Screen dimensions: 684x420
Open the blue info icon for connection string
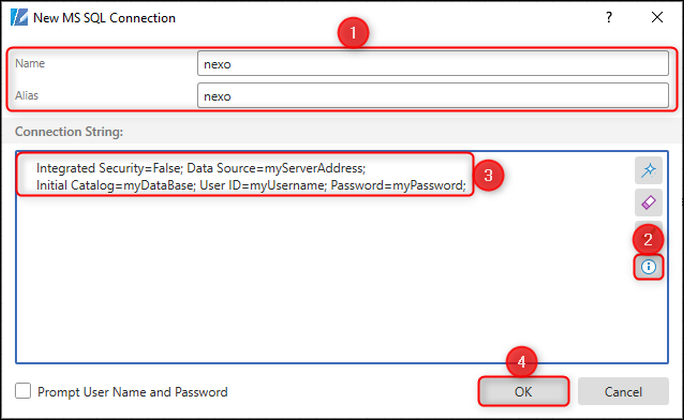click(x=648, y=266)
